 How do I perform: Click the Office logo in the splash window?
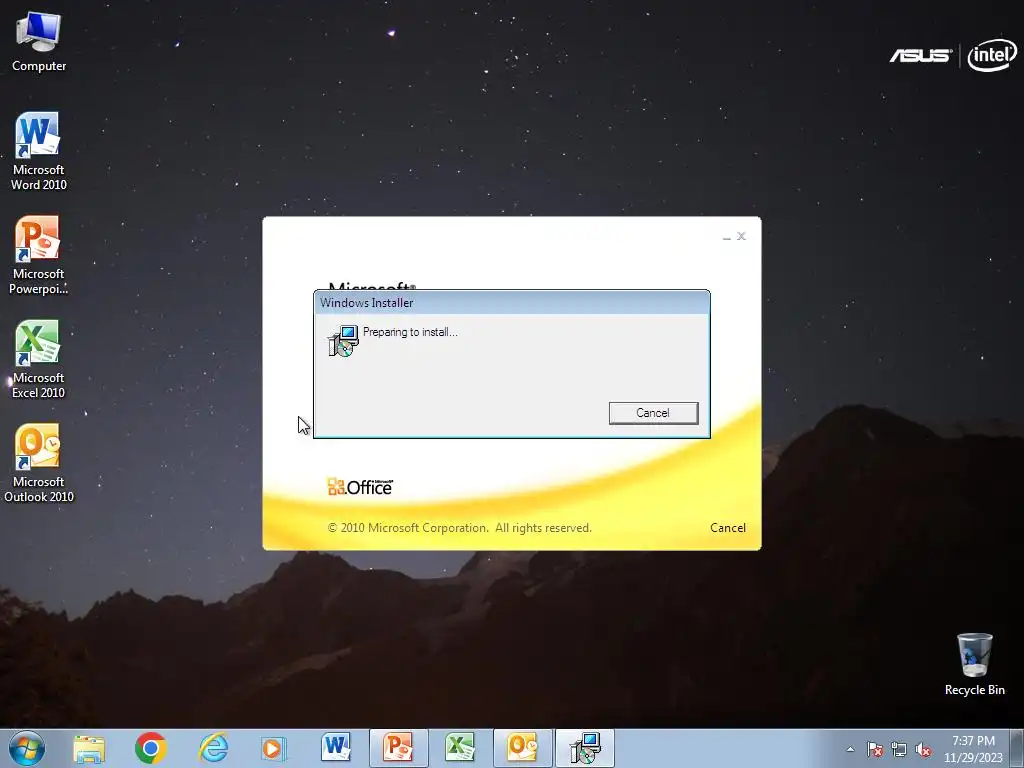coord(360,487)
